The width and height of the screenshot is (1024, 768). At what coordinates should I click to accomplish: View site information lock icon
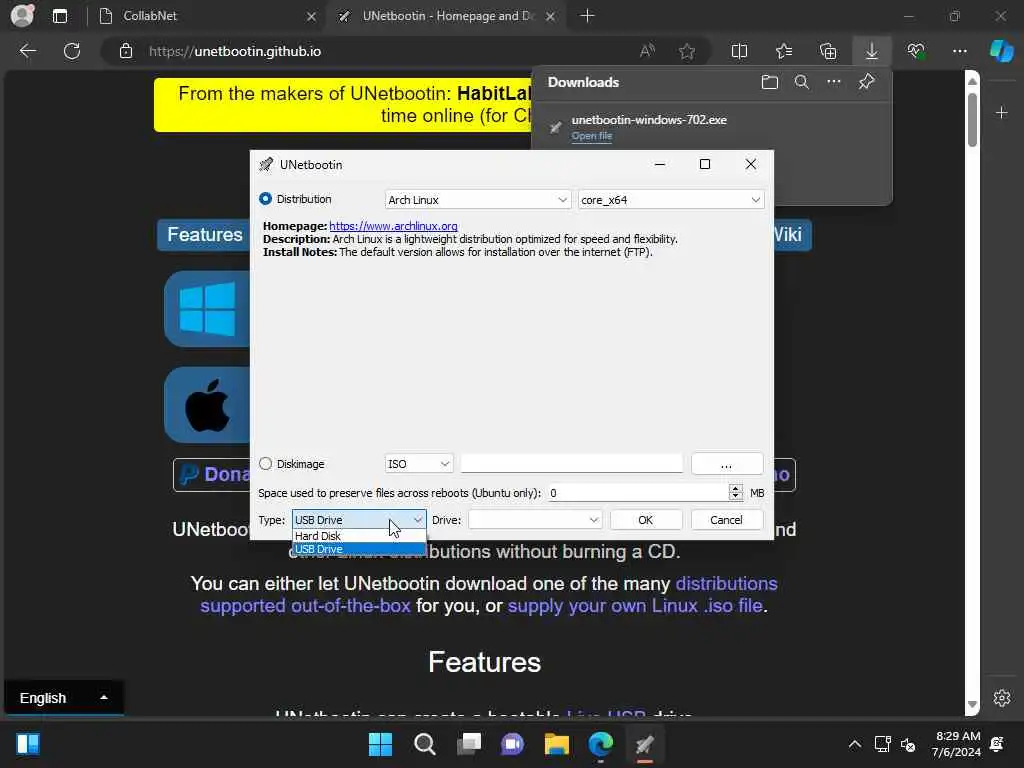point(126,51)
